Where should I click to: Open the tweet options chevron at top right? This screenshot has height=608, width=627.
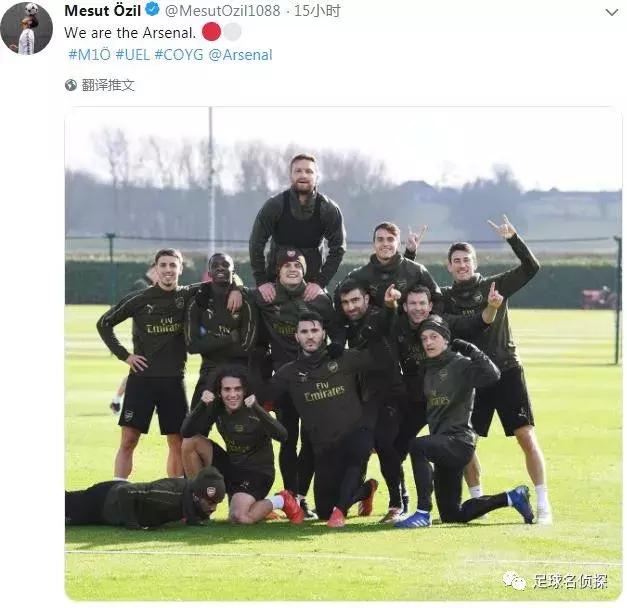pos(612,12)
